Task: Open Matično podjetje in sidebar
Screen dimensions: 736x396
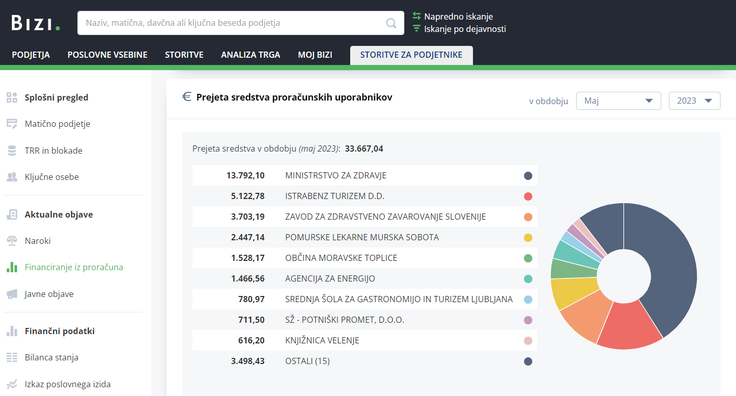Action: coord(57,124)
